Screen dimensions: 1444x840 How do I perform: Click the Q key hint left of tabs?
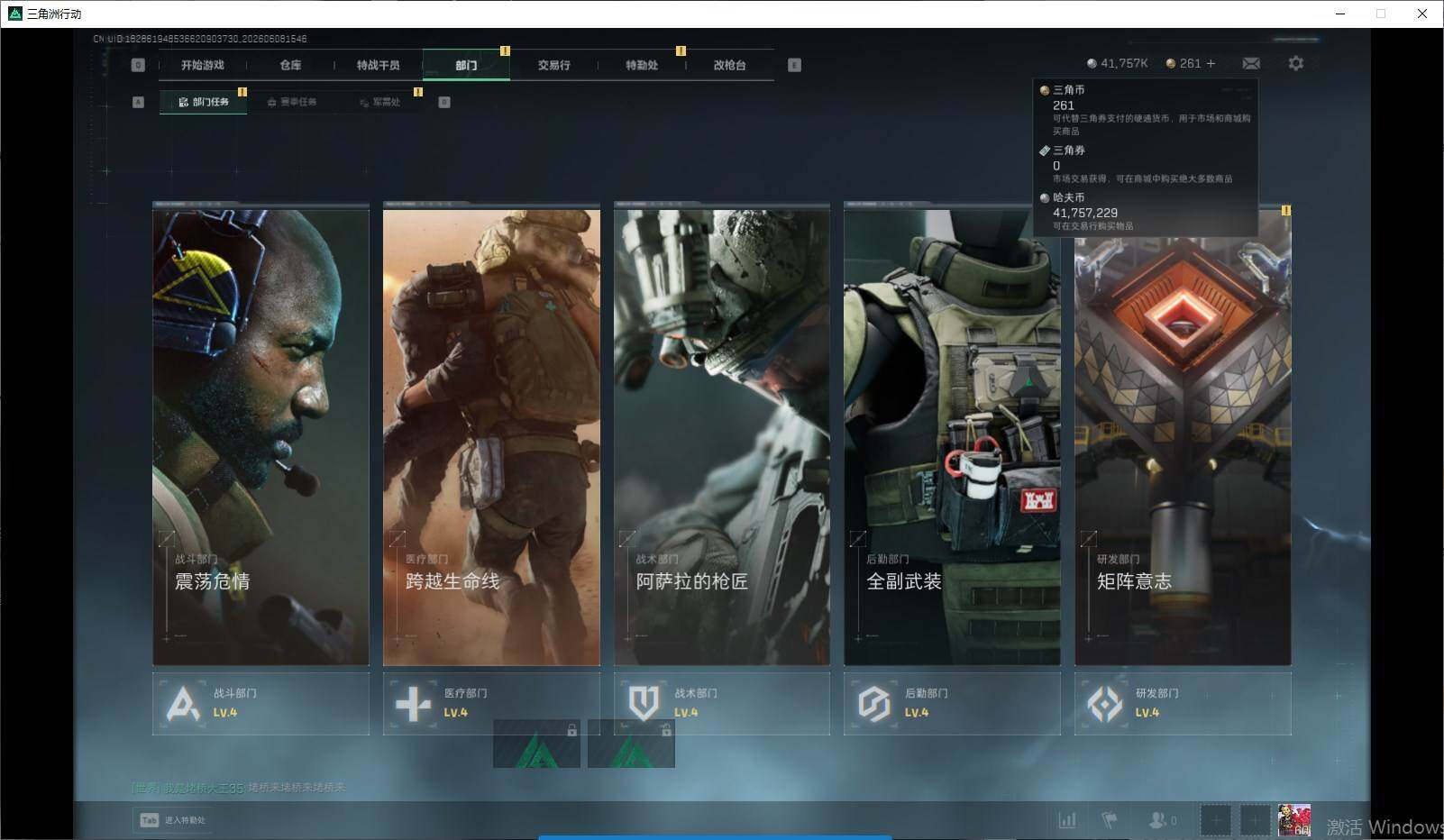click(138, 65)
